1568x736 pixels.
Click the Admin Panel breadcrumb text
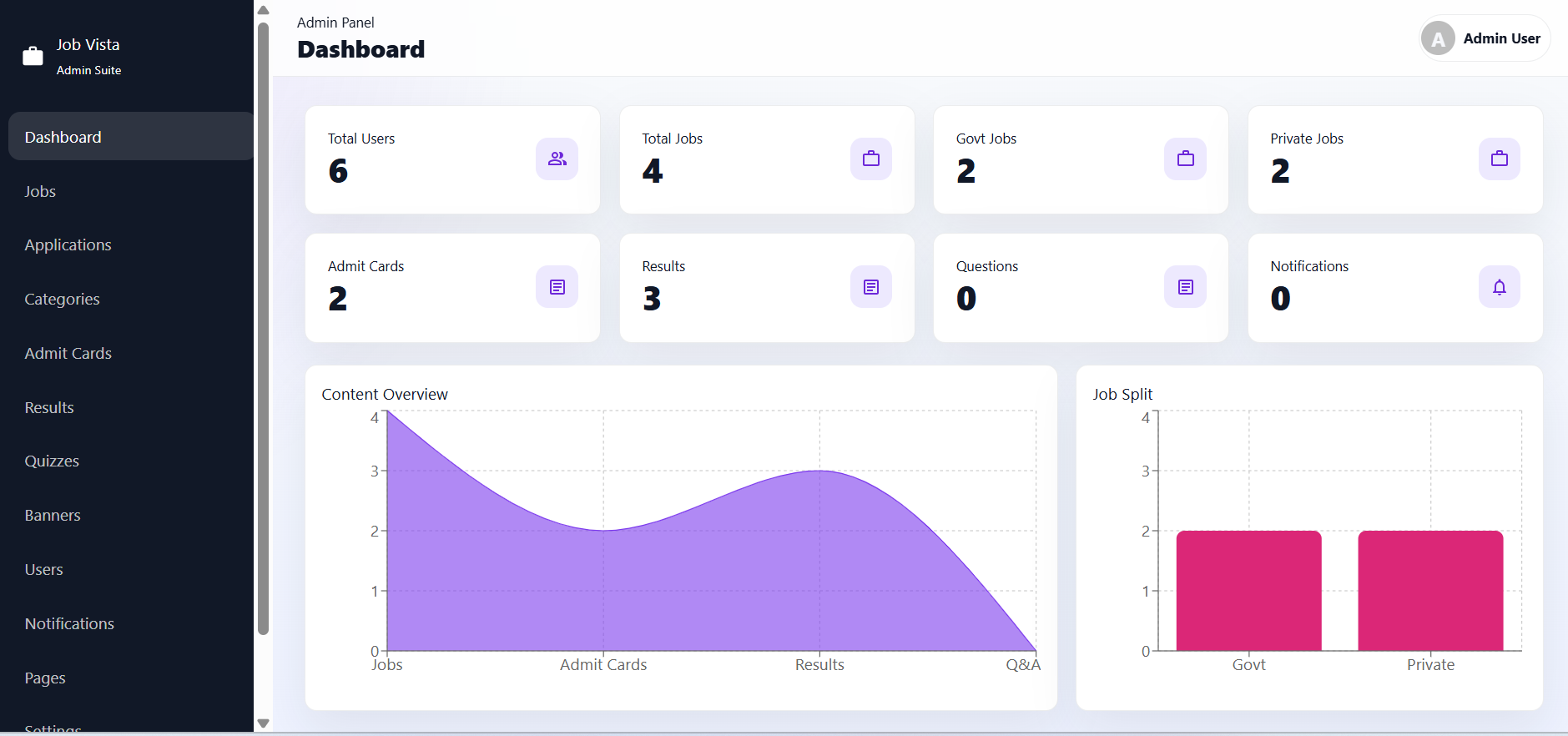(335, 23)
